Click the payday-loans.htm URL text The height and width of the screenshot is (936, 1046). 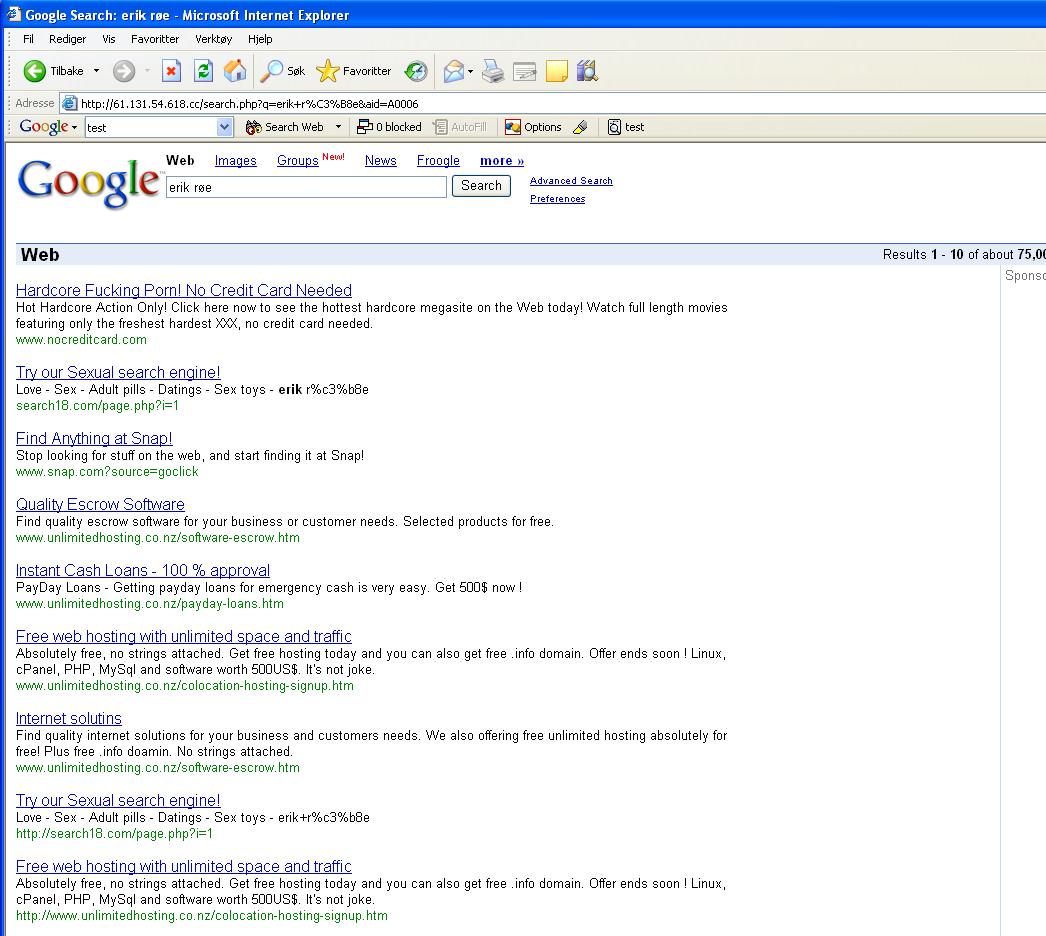[149, 604]
